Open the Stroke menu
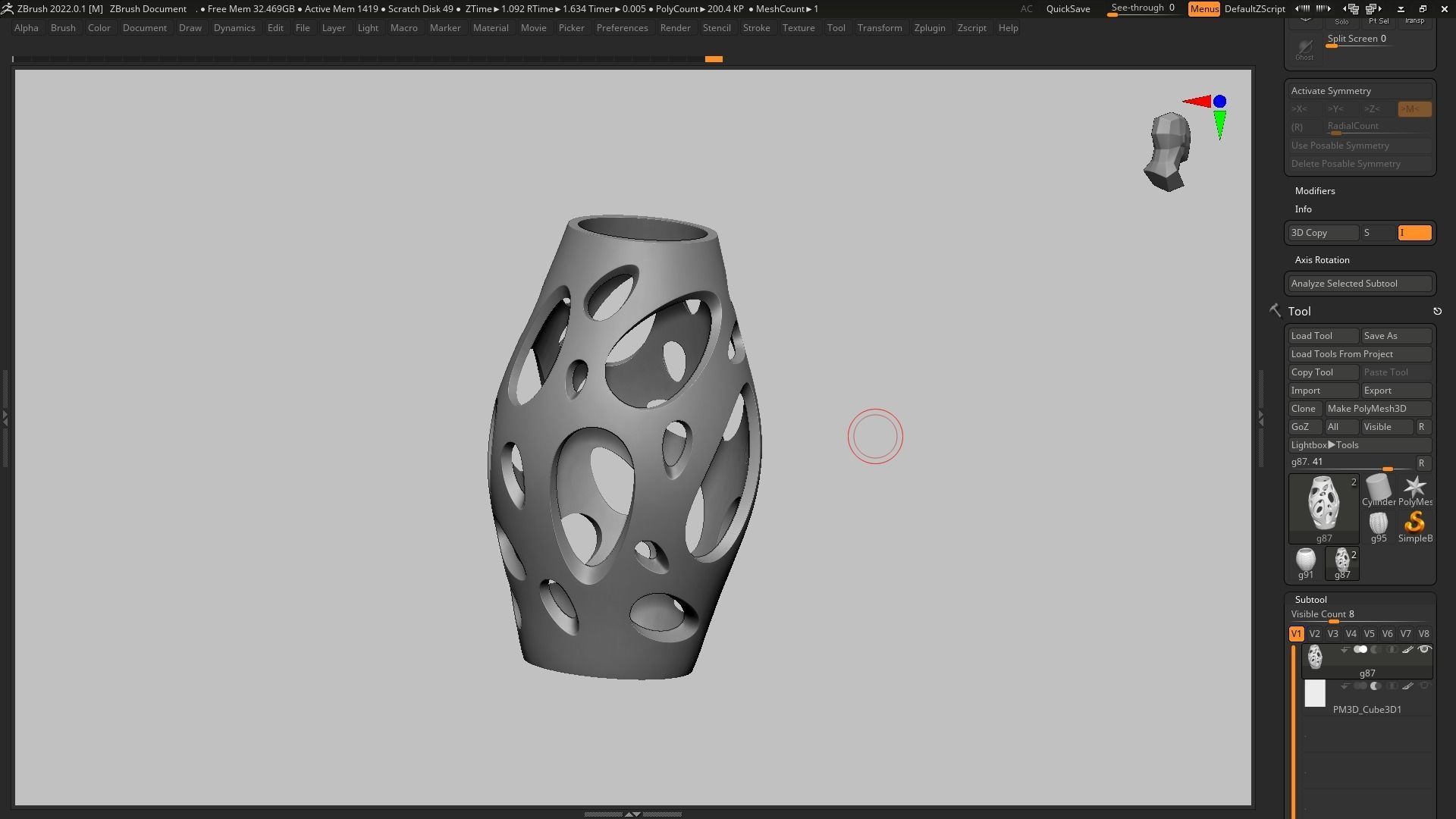Screen dimensions: 1456x819 click(x=755, y=28)
